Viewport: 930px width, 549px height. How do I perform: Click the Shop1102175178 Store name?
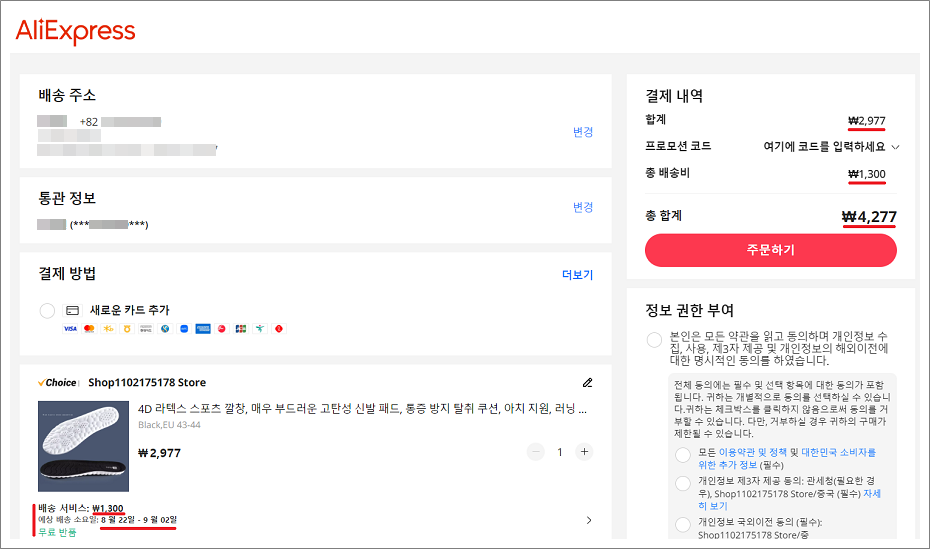(x=147, y=382)
